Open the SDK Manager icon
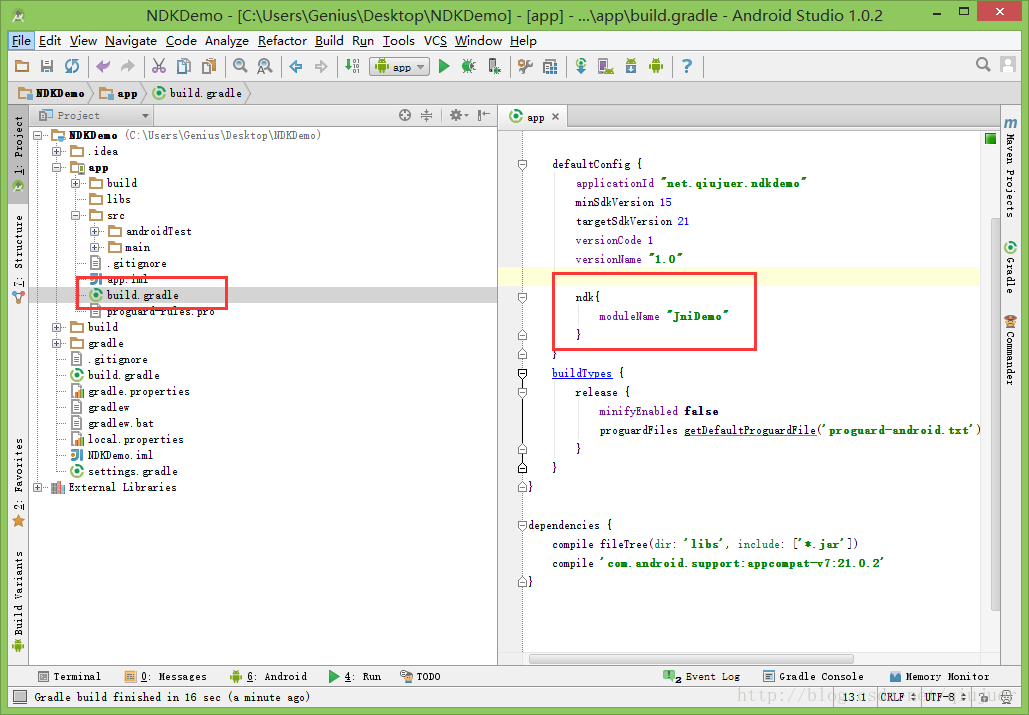Screen dimensions: 1029x715 631,66
